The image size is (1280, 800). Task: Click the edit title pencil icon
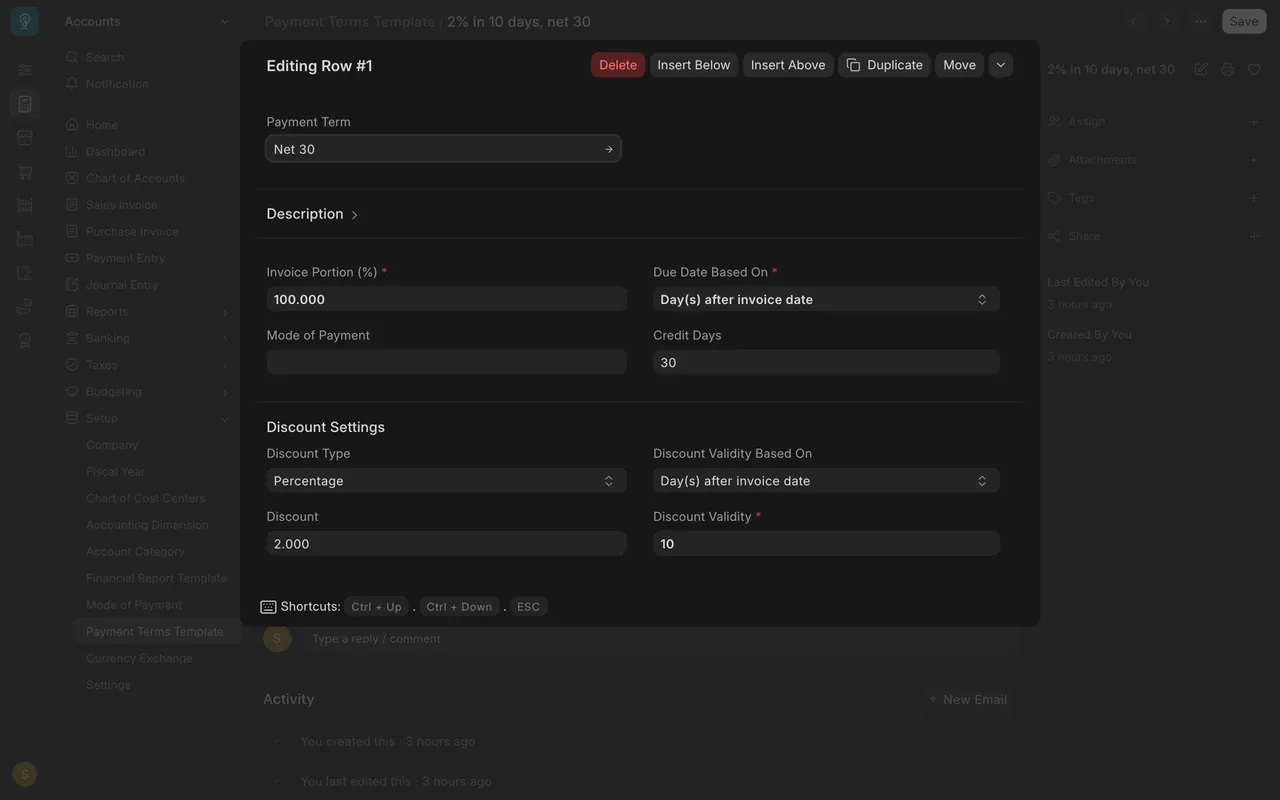pyautogui.click(x=1201, y=69)
